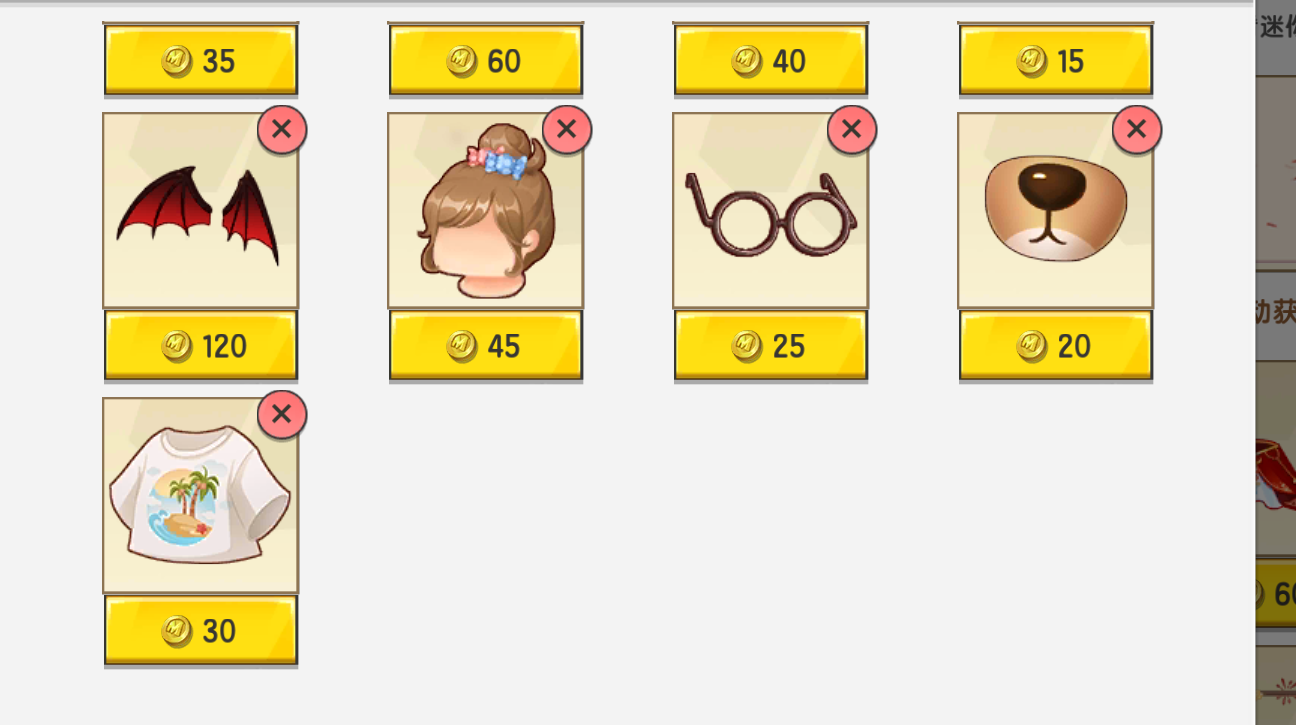Click the 40 coin price button

point(770,61)
